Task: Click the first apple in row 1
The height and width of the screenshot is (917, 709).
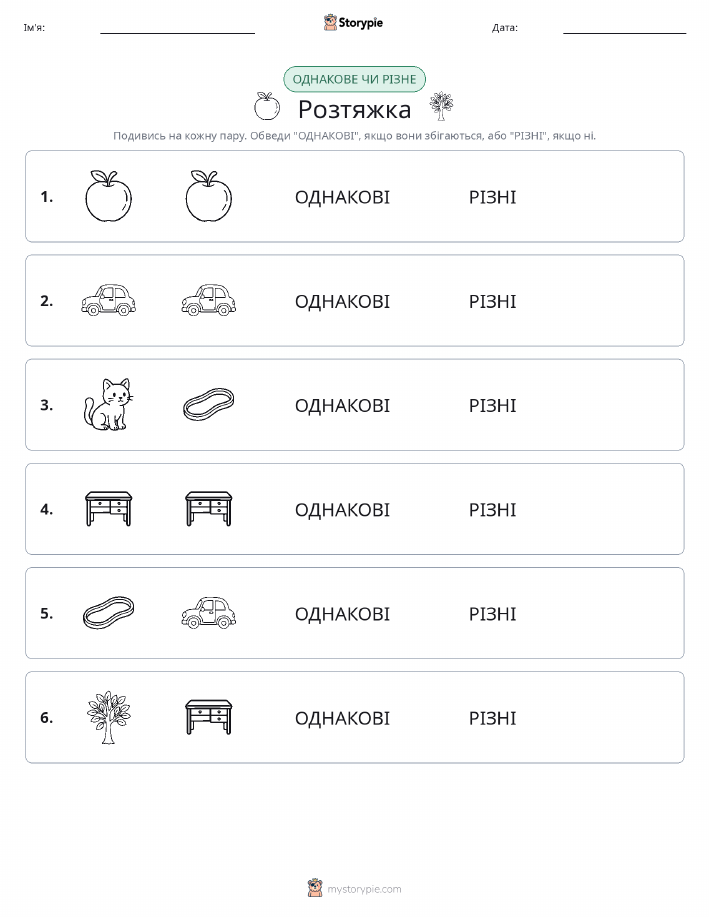Action: [x=108, y=196]
